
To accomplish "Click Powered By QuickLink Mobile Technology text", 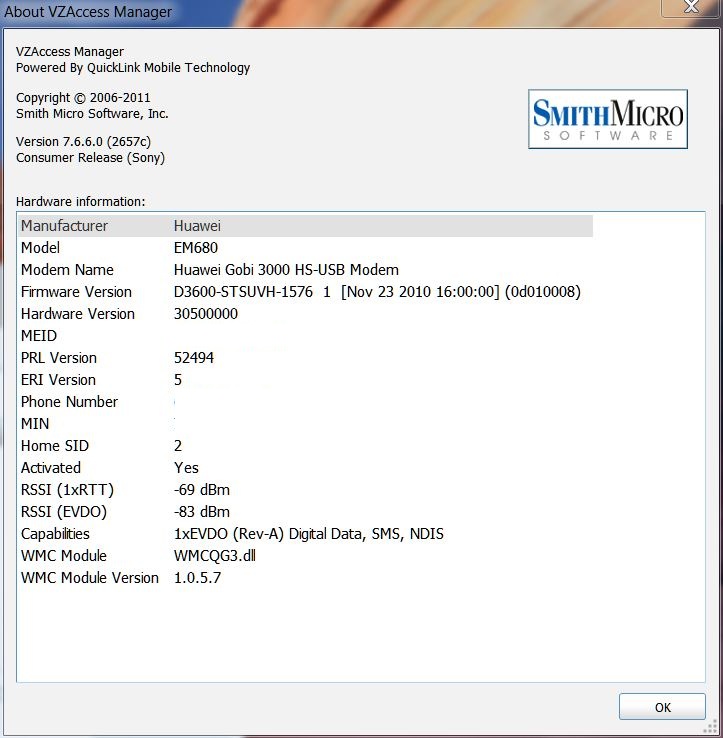I will [x=133, y=68].
